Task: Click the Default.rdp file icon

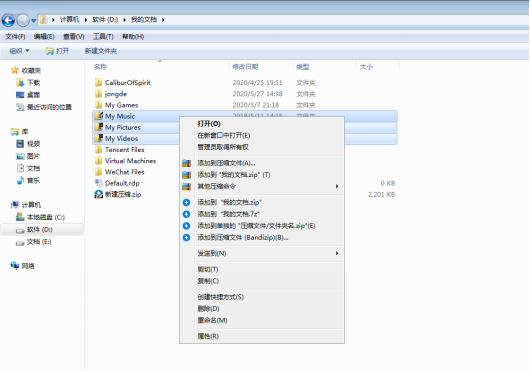Action: point(99,183)
